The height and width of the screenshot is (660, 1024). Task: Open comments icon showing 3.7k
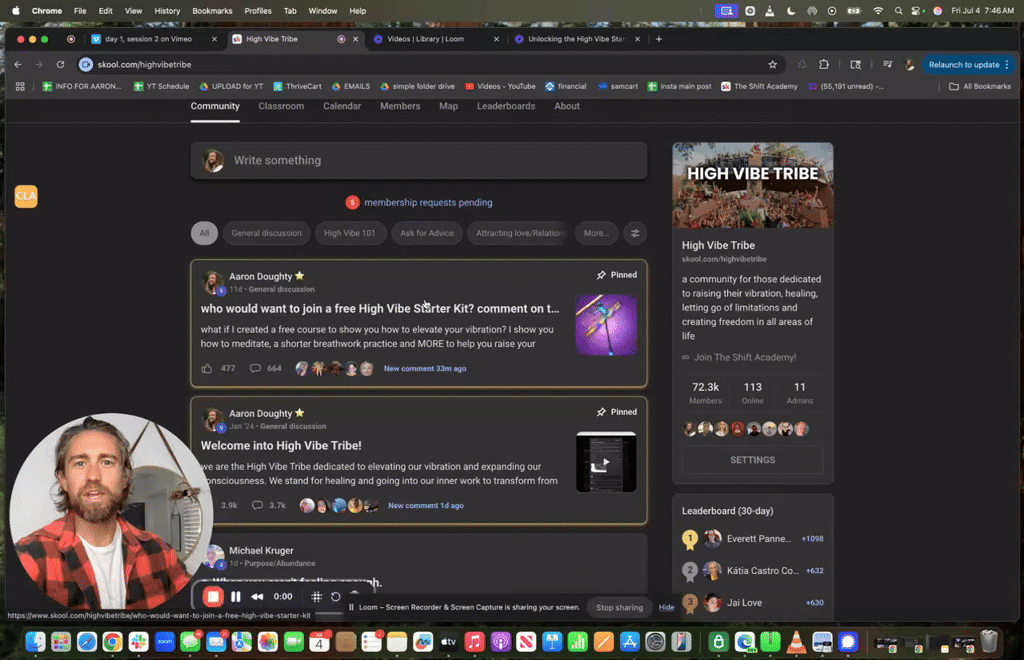(258, 505)
